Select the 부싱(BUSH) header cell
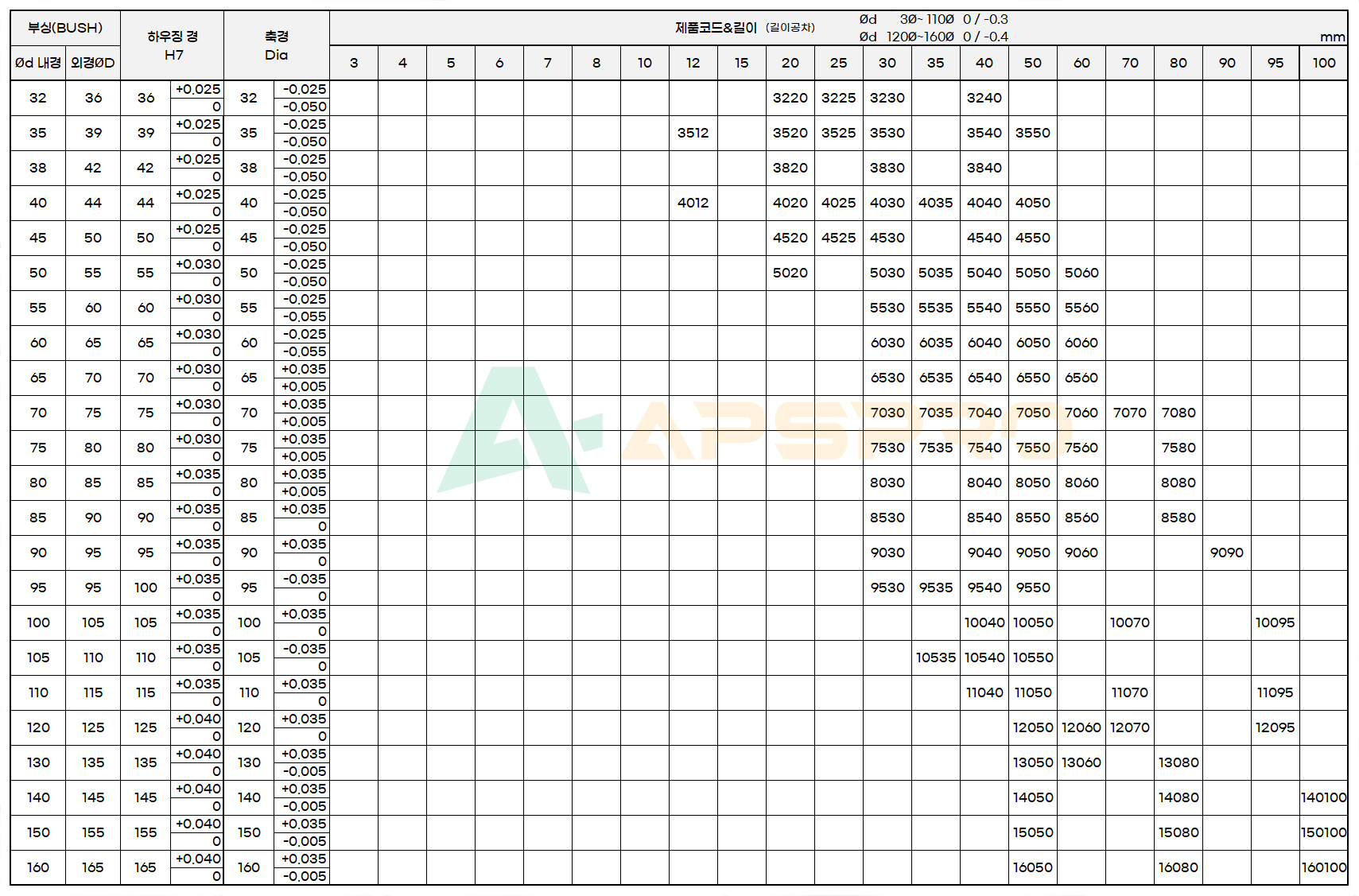This screenshot has height=896, width=1359. click(x=65, y=28)
